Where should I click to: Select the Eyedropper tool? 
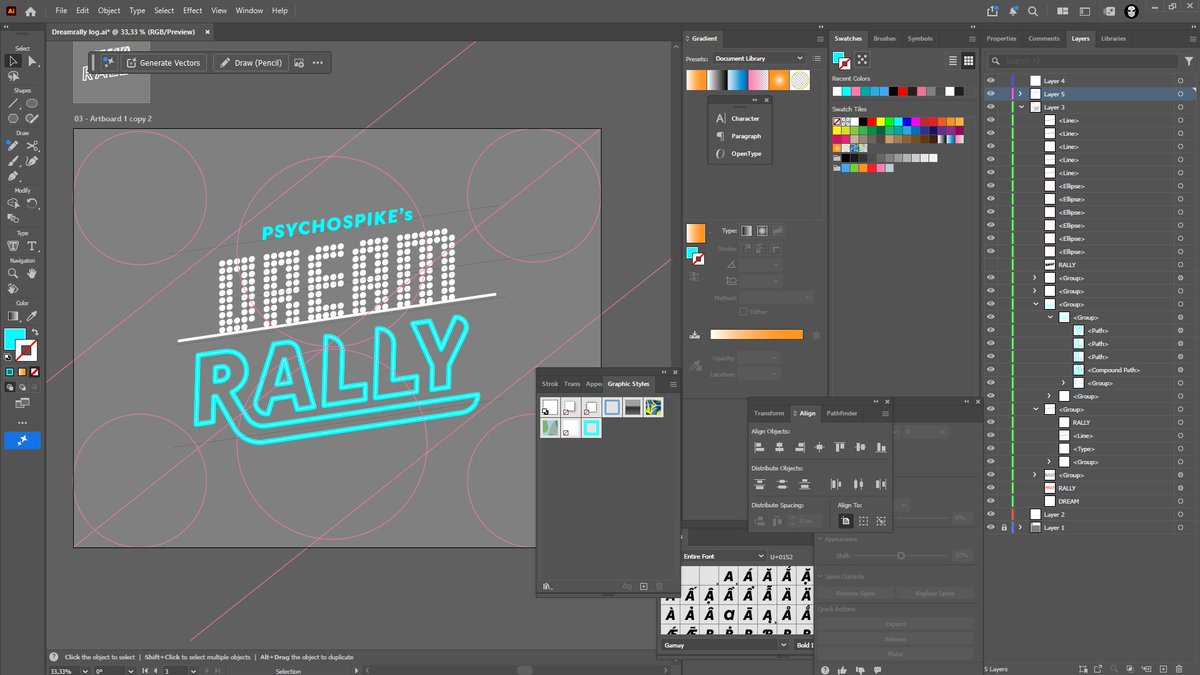(x=32, y=316)
